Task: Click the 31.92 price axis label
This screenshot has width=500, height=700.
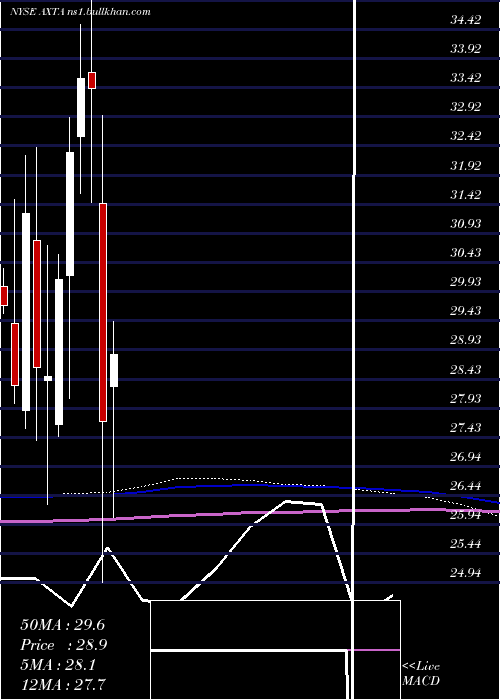Action: [x=466, y=166]
